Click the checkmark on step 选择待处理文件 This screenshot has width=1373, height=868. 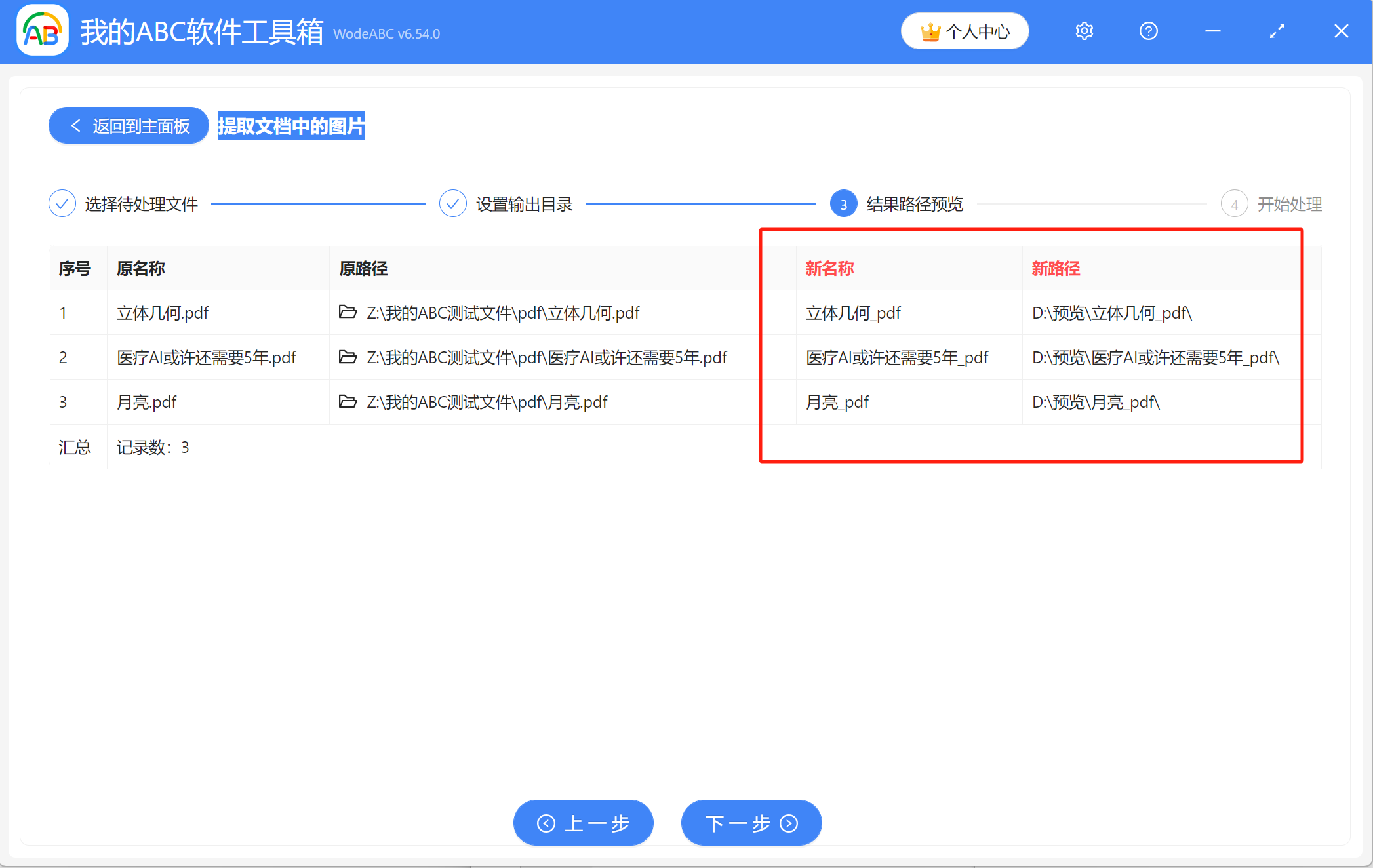62,203
